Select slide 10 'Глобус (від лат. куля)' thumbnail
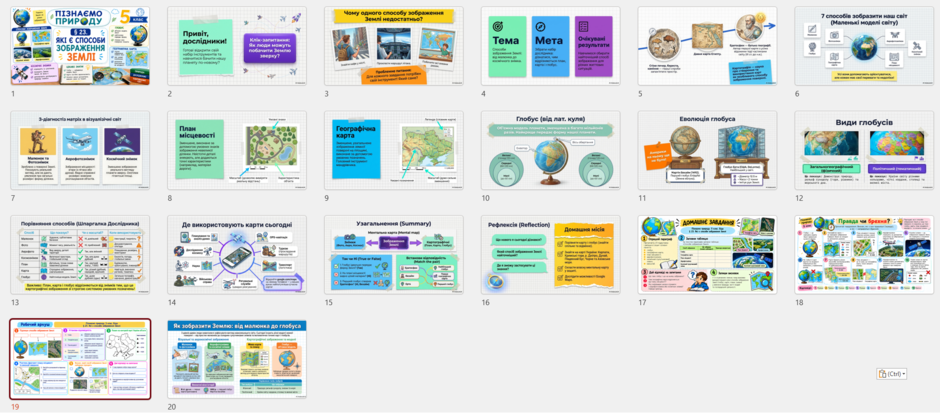Image resolution: width=940 pixels, height=413 pixels. (550, 150)
